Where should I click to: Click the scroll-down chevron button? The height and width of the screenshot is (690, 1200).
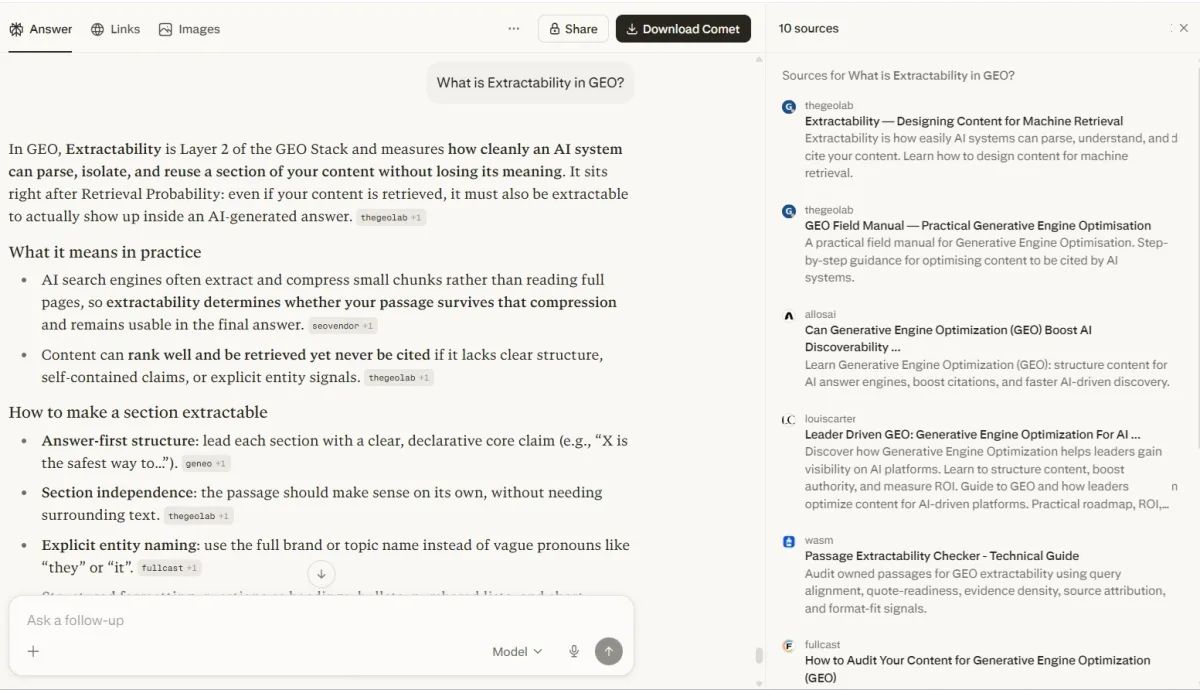320,573
